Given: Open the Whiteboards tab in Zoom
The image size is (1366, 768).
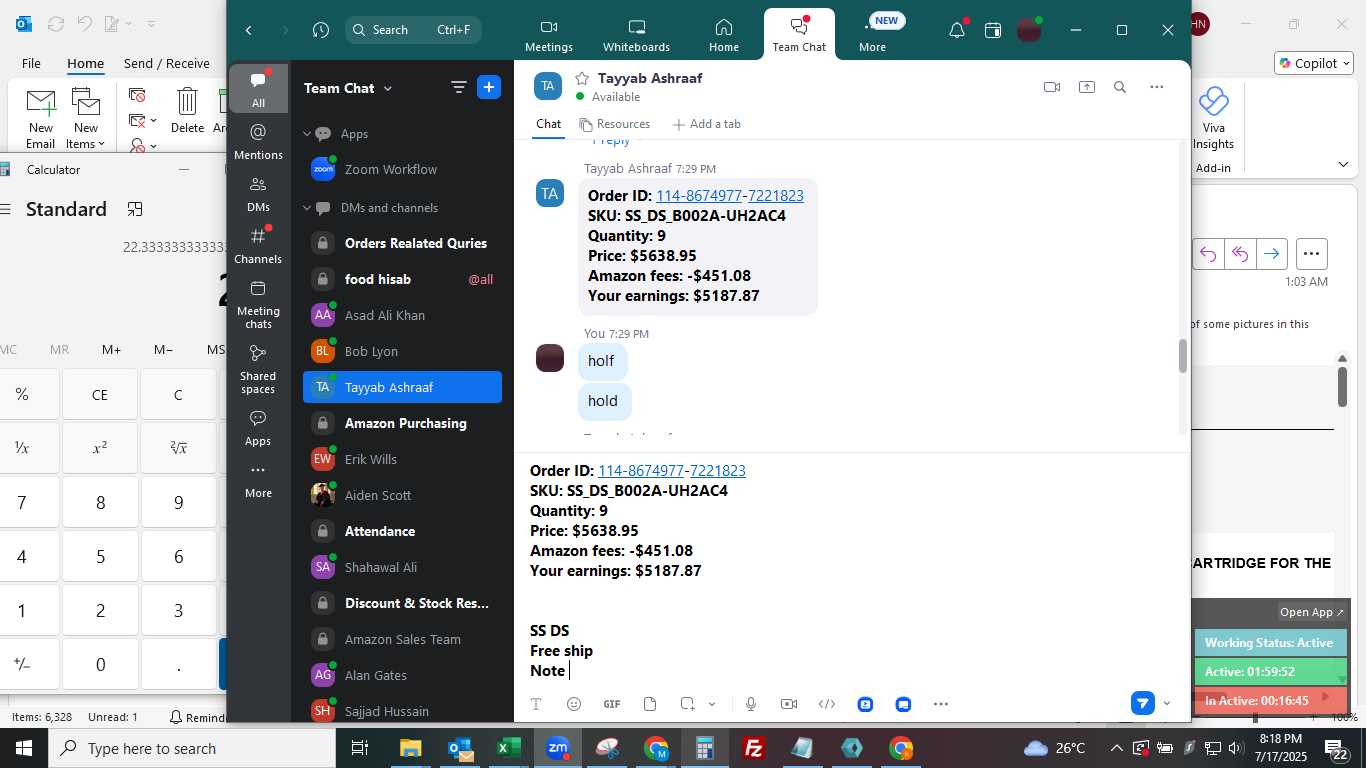Looking at the screenshot, I should click(637, 36).
